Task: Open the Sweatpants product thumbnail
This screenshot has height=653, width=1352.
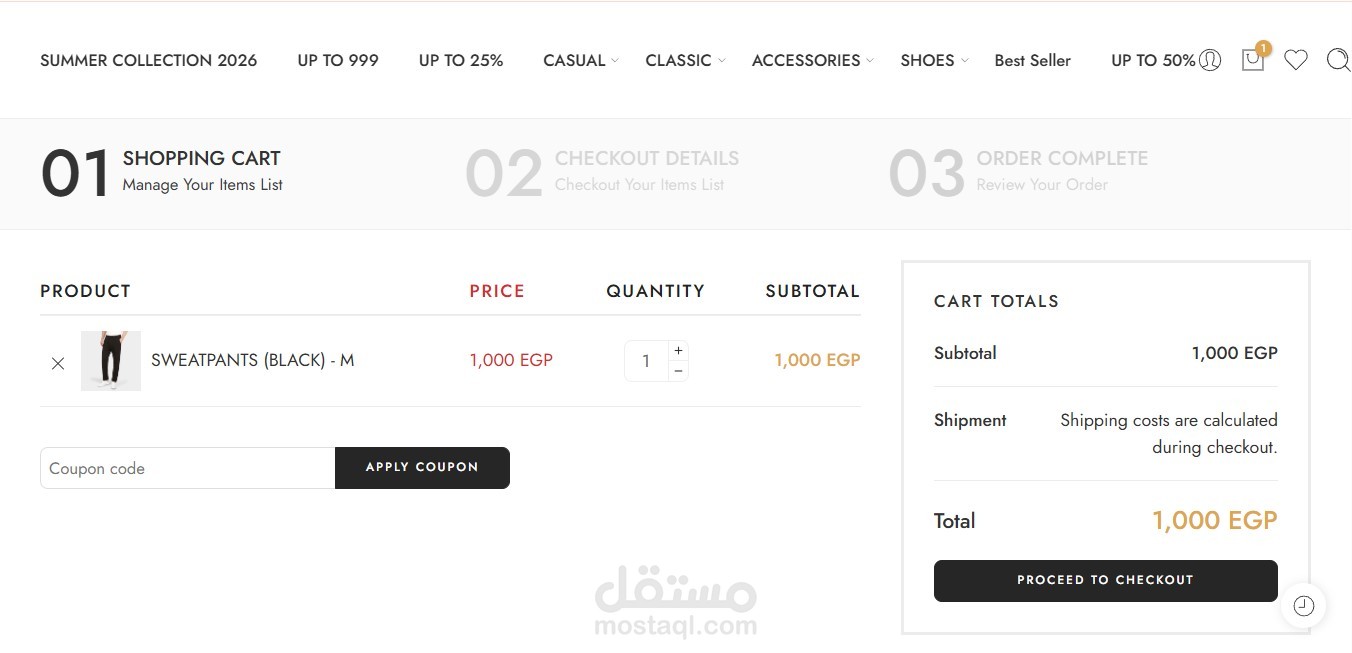Action: (x=111, y=360)
